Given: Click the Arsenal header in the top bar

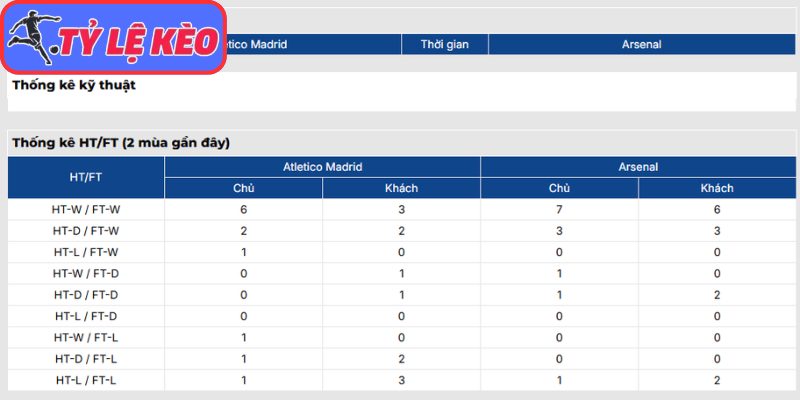Looking at the screenshot, I should click(641, 44).
